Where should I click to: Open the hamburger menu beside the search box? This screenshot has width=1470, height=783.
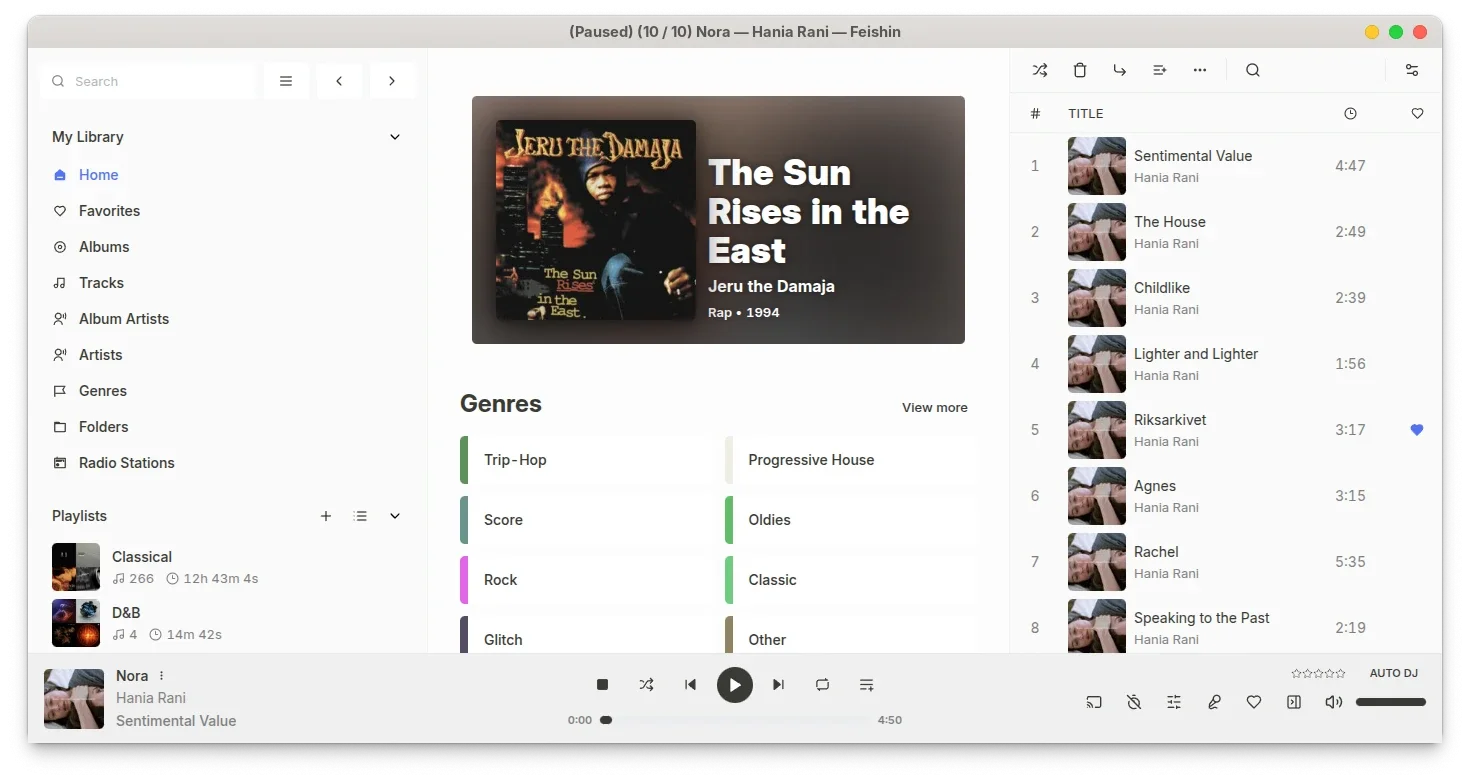(x=286, y=81)
